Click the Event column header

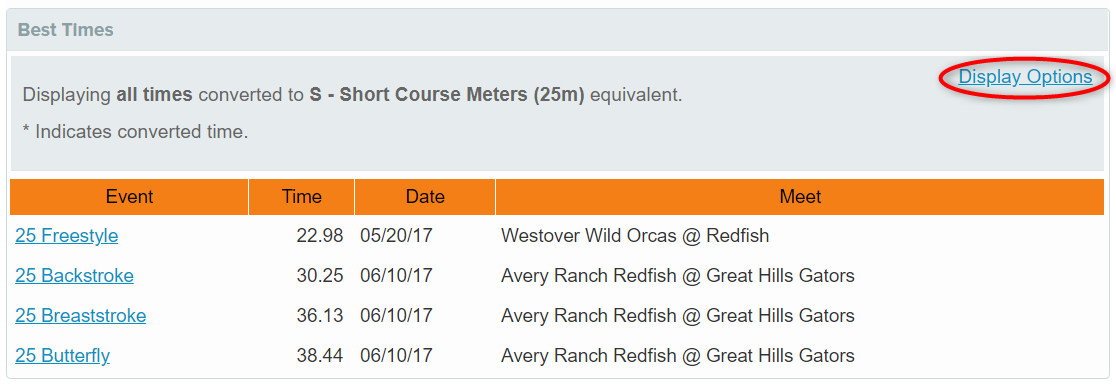pyautogui.click(x=129, y=197)
